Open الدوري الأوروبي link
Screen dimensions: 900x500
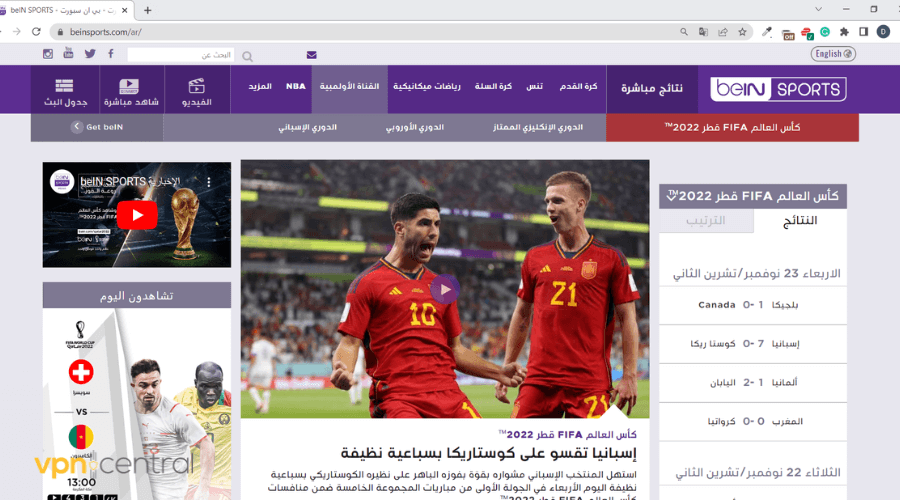(414, 127)
